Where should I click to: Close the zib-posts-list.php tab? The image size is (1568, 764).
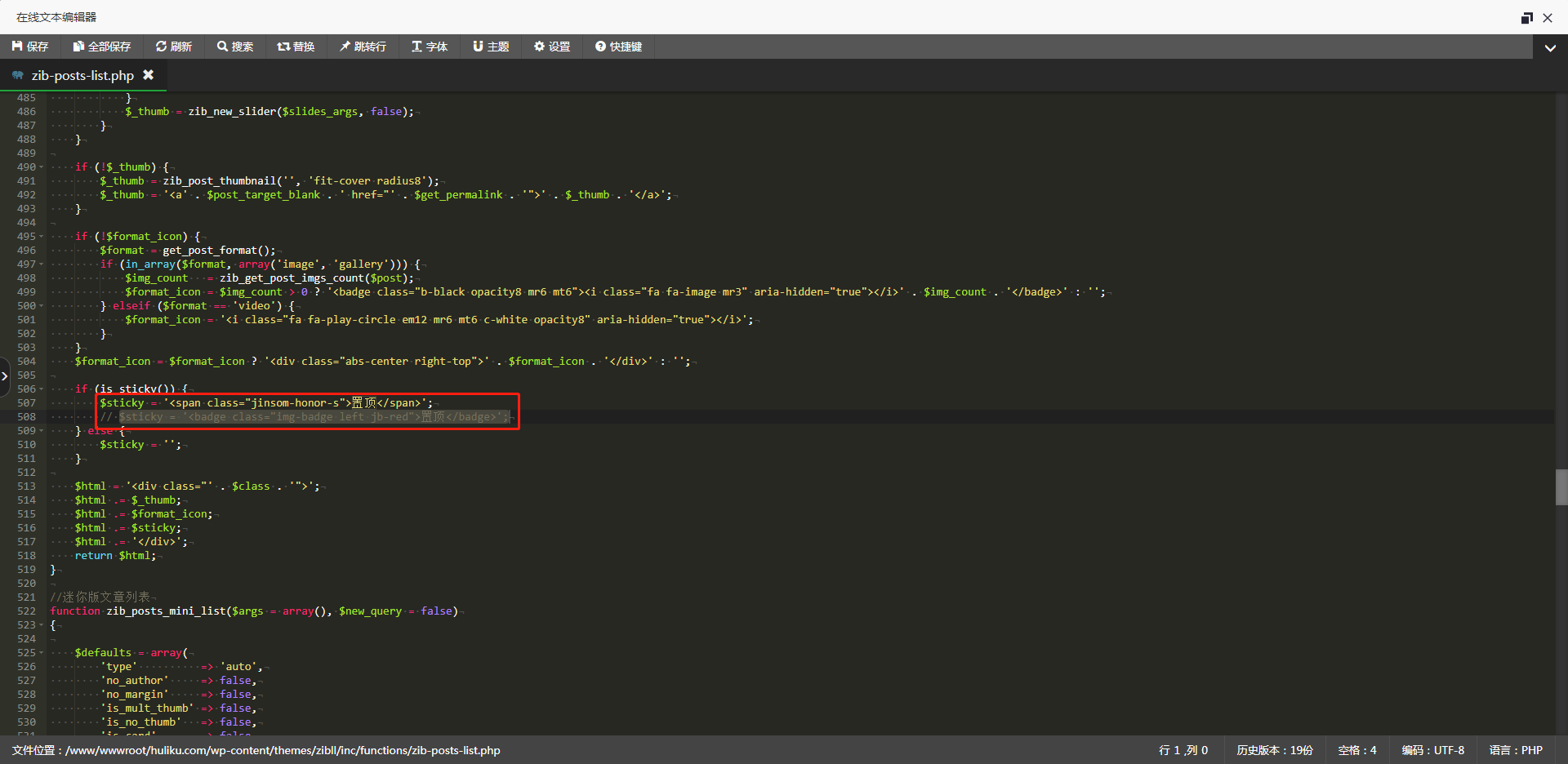point(148,75)
